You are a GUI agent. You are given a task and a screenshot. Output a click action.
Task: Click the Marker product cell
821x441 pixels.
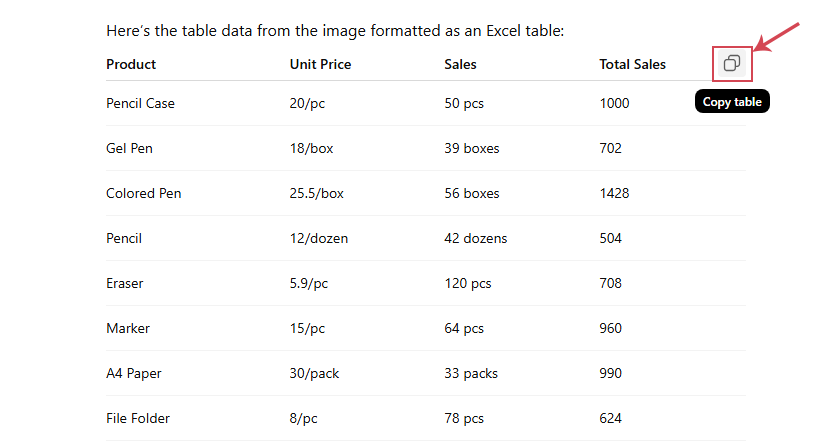point(127,328)
